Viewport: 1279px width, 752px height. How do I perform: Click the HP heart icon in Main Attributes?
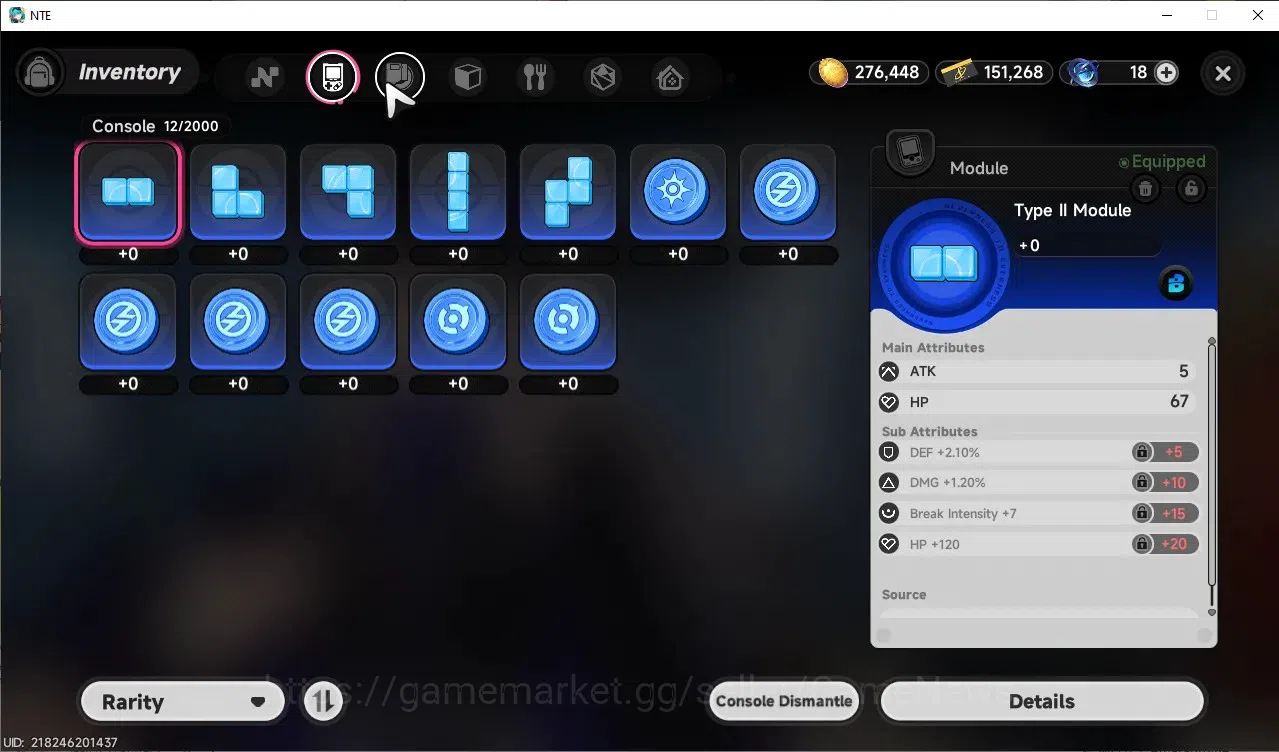889,402
